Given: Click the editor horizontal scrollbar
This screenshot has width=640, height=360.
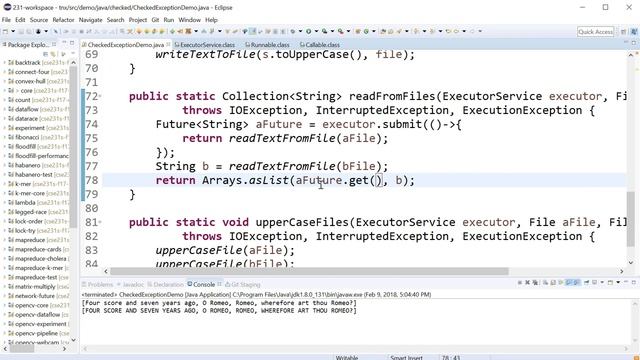Looking at the screenshot, I should point(309,271).
